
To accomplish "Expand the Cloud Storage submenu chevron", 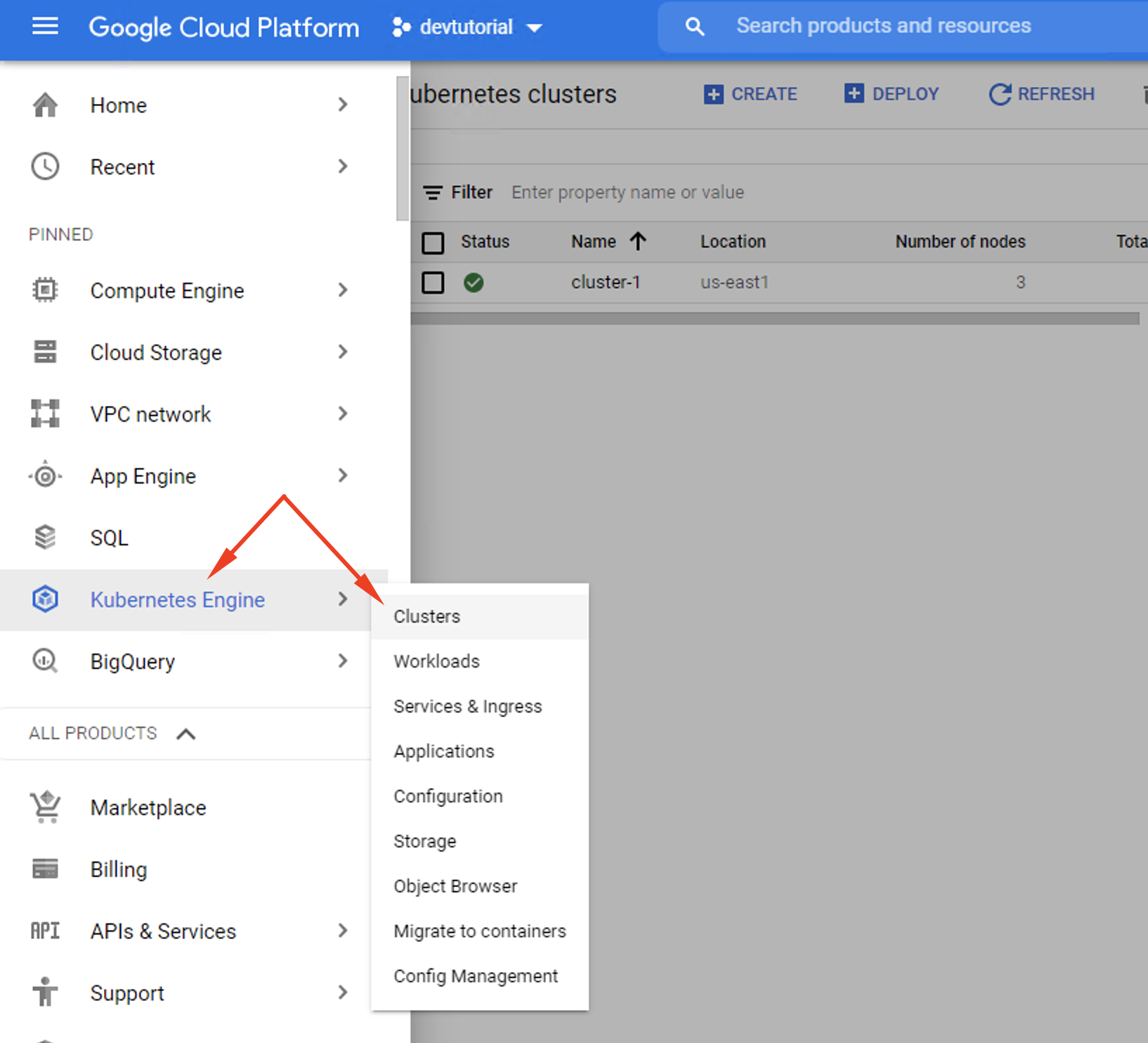I will point(343,352).
